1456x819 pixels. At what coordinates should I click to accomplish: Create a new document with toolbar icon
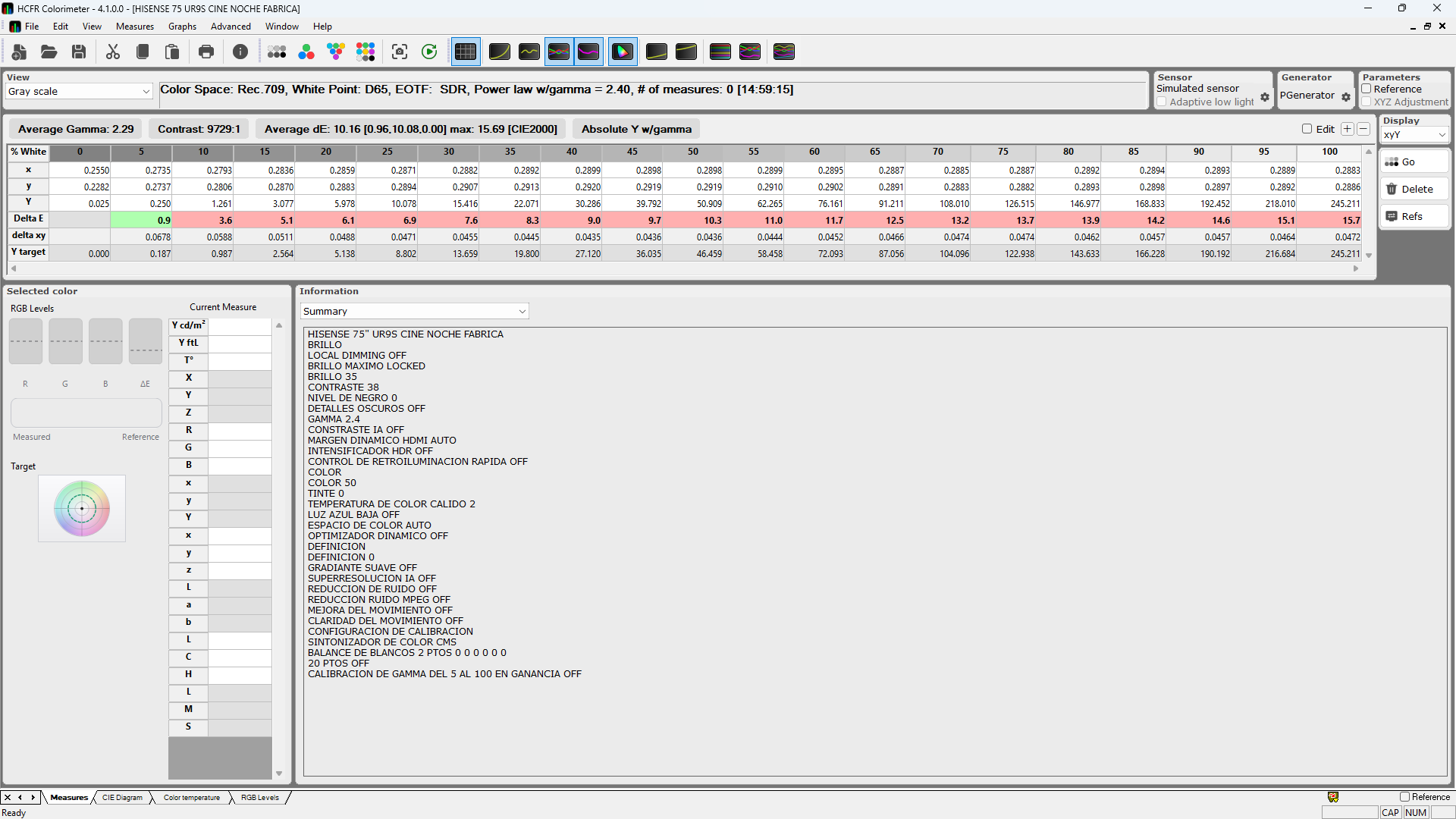(20, 52)
